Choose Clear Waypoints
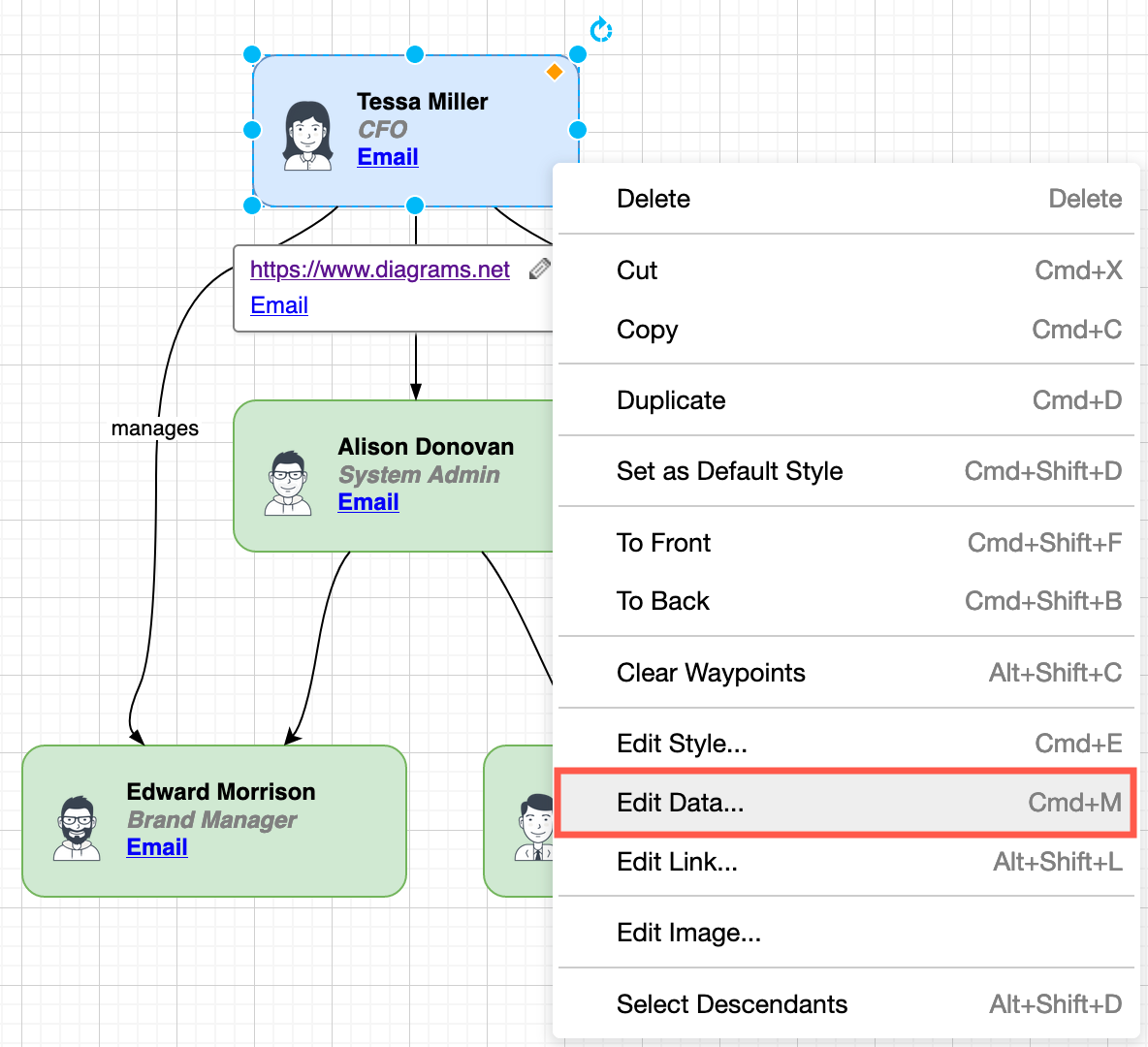The width and height of the screenshot is (1148, 1047). pyautogui.click(x=711, y=672)
